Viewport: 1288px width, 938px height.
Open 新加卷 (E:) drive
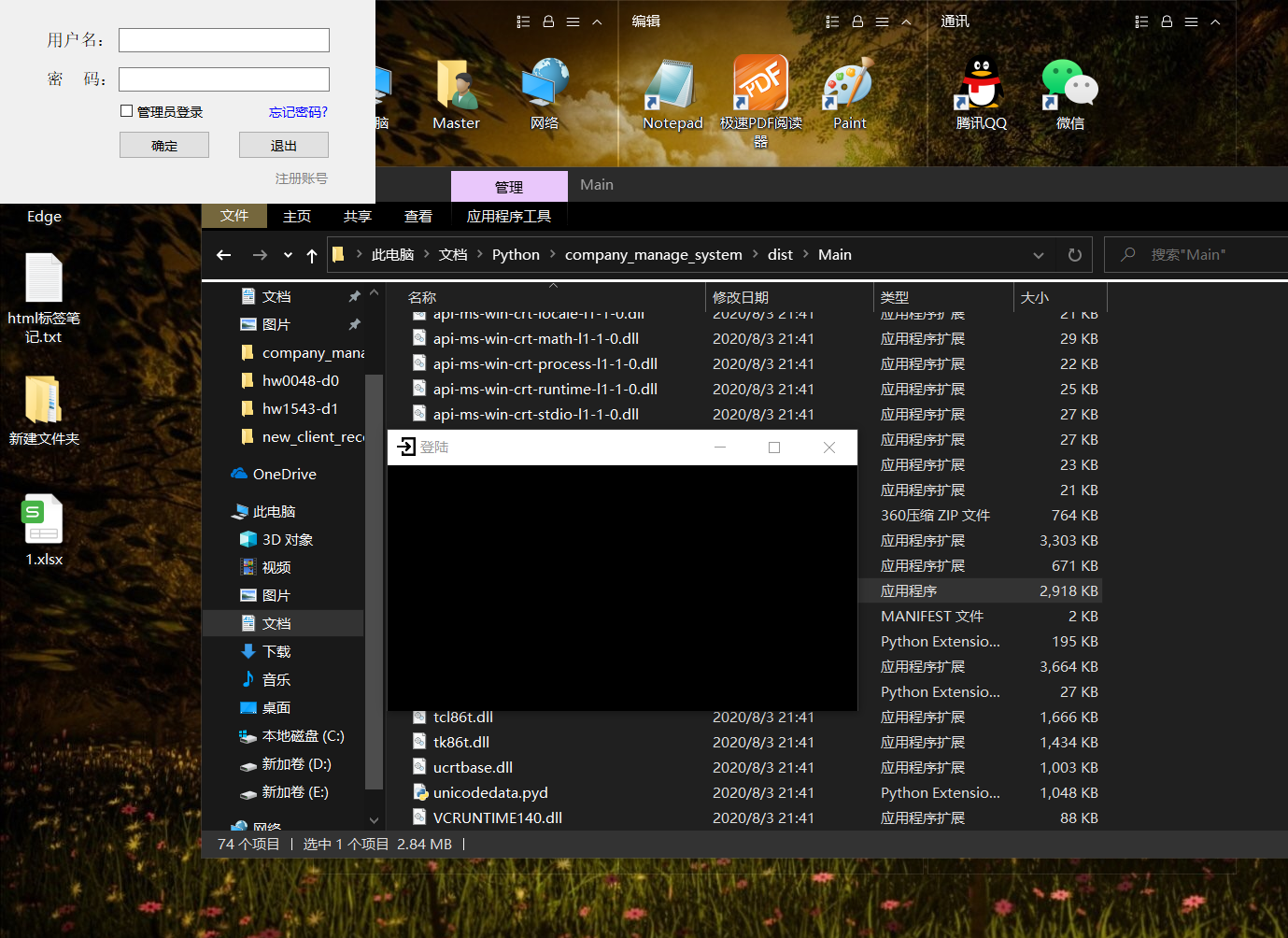pyautogui.click(x=285, y=791)
